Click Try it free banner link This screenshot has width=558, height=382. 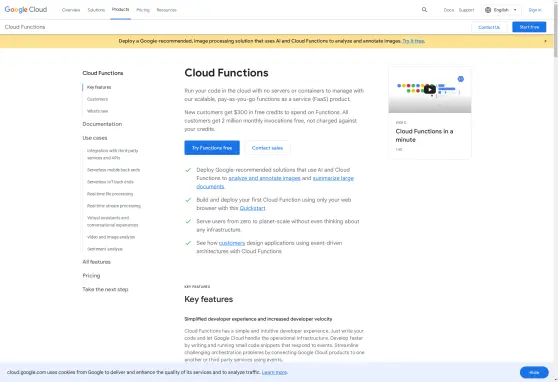[413, 41]
